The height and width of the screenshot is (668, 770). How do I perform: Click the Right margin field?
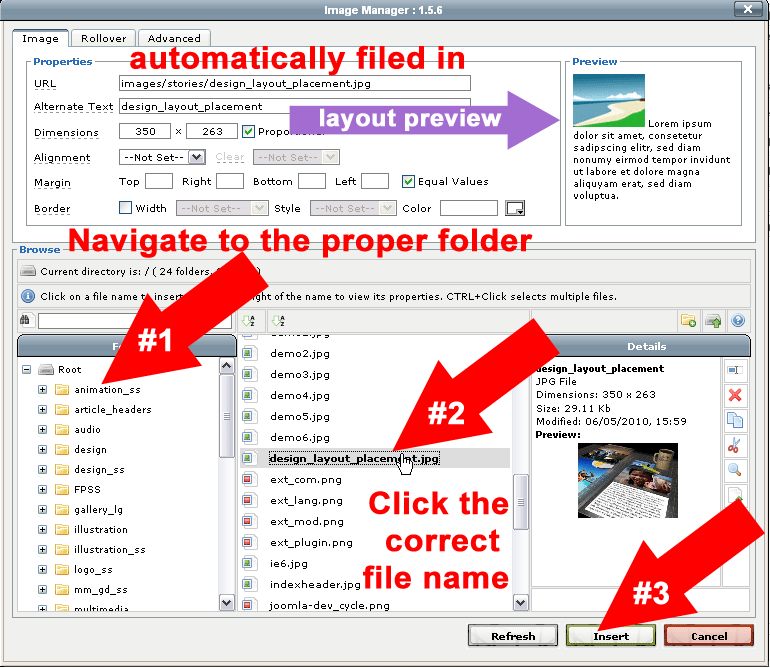(230, 181)
